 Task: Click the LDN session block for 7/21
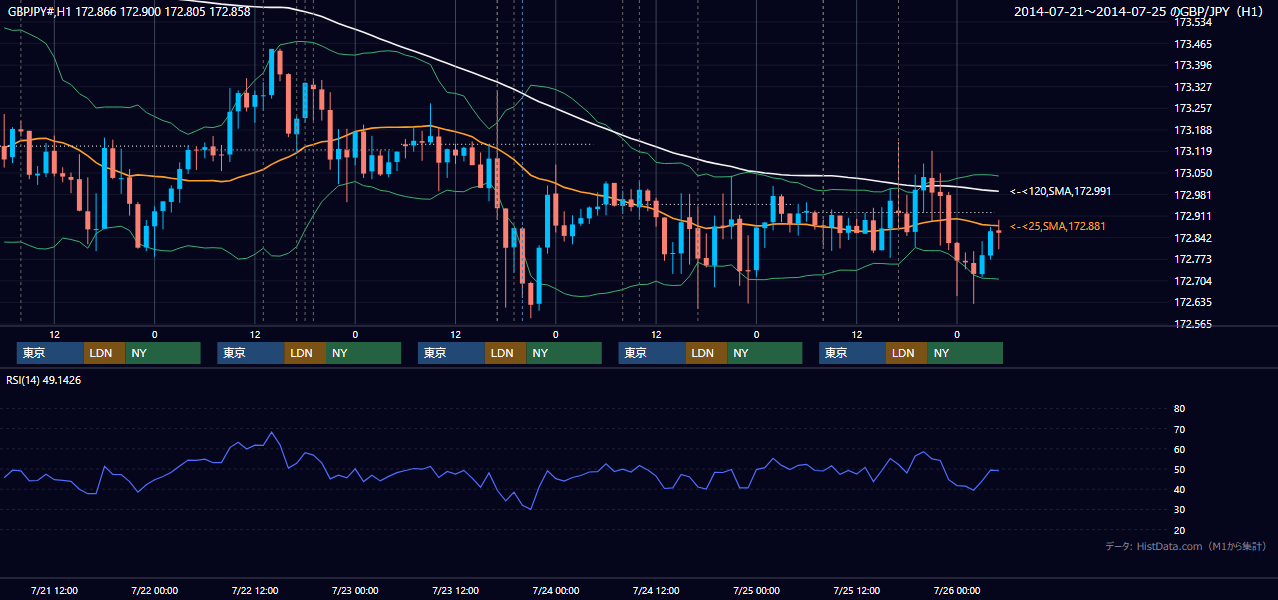point(104,353)
